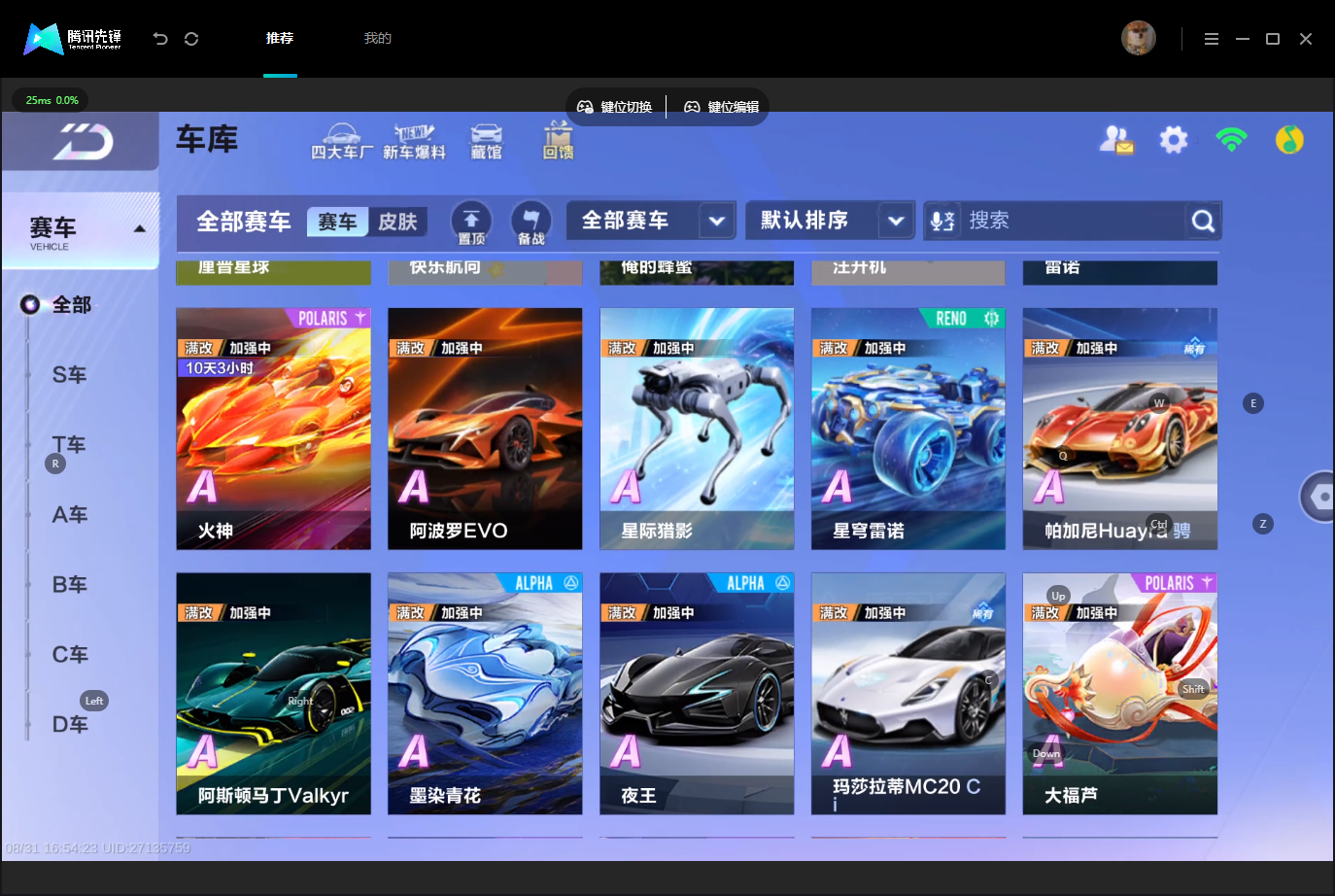Viewport: 1335px width, 896px height.
Task: Click the 车库 garage title
Action: pos(207,140)
